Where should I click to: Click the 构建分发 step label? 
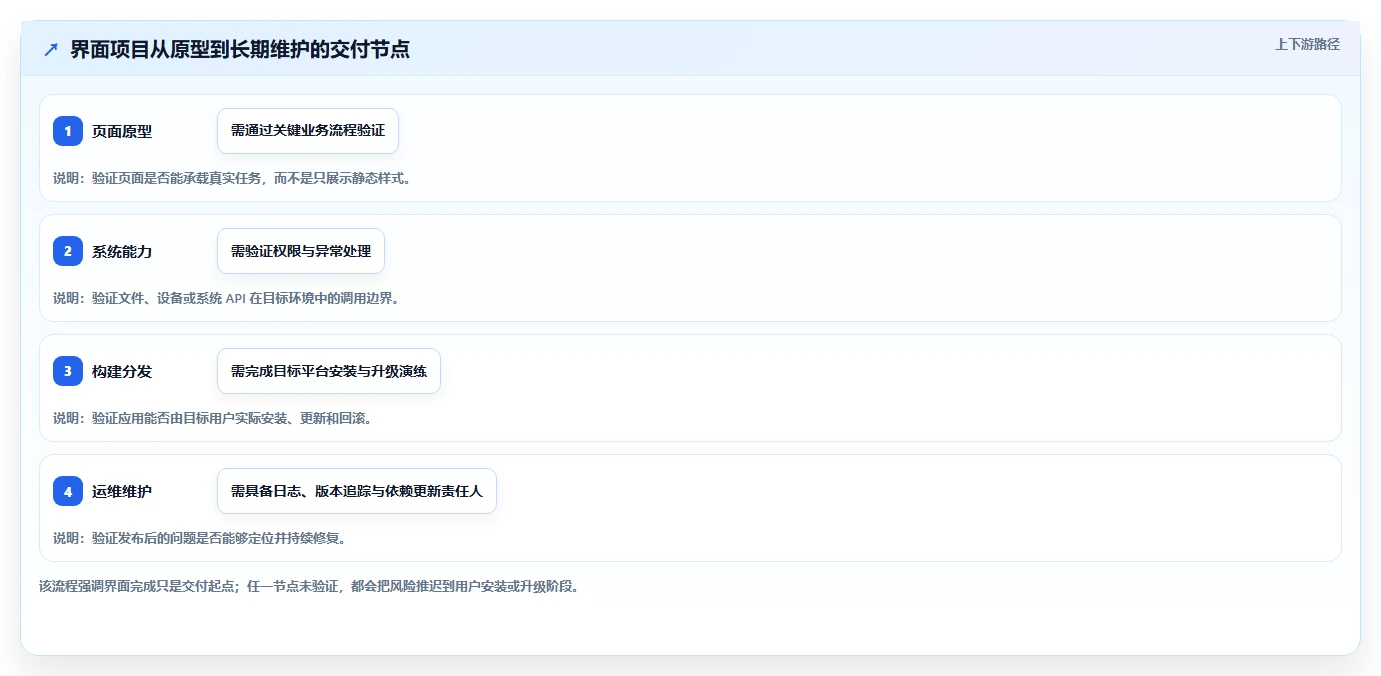[x=122, y=371]
